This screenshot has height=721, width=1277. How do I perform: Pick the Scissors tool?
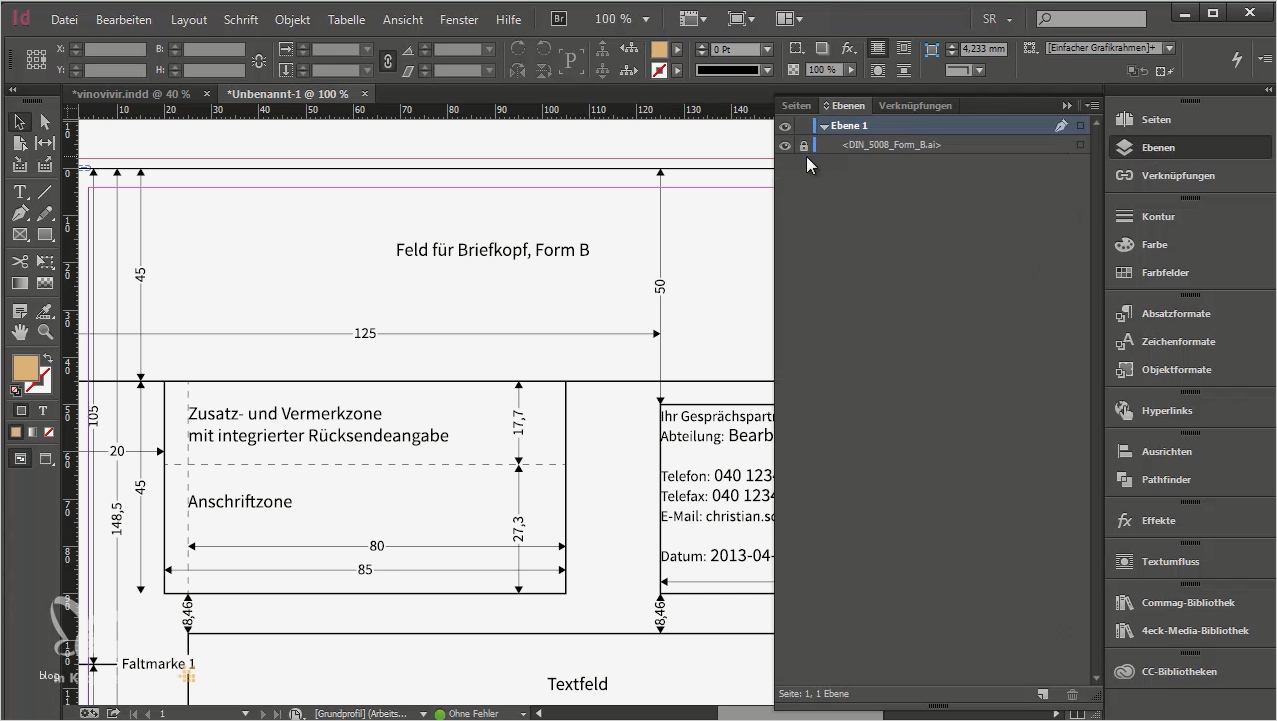point(20,262)
